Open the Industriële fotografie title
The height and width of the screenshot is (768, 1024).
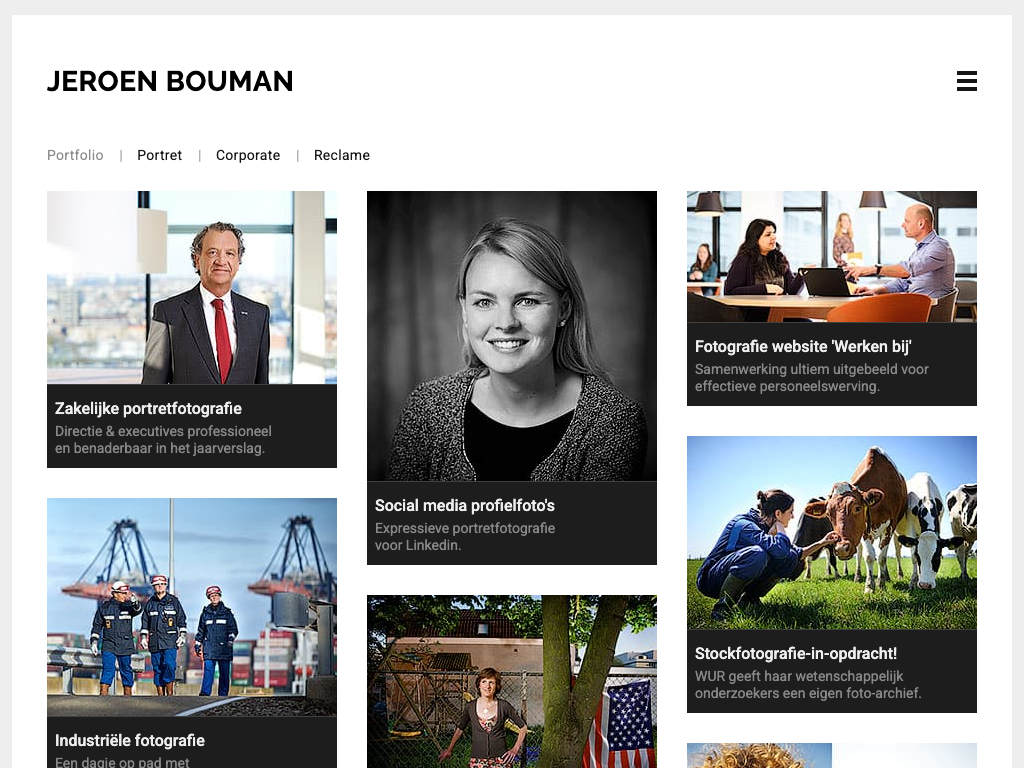130,740
